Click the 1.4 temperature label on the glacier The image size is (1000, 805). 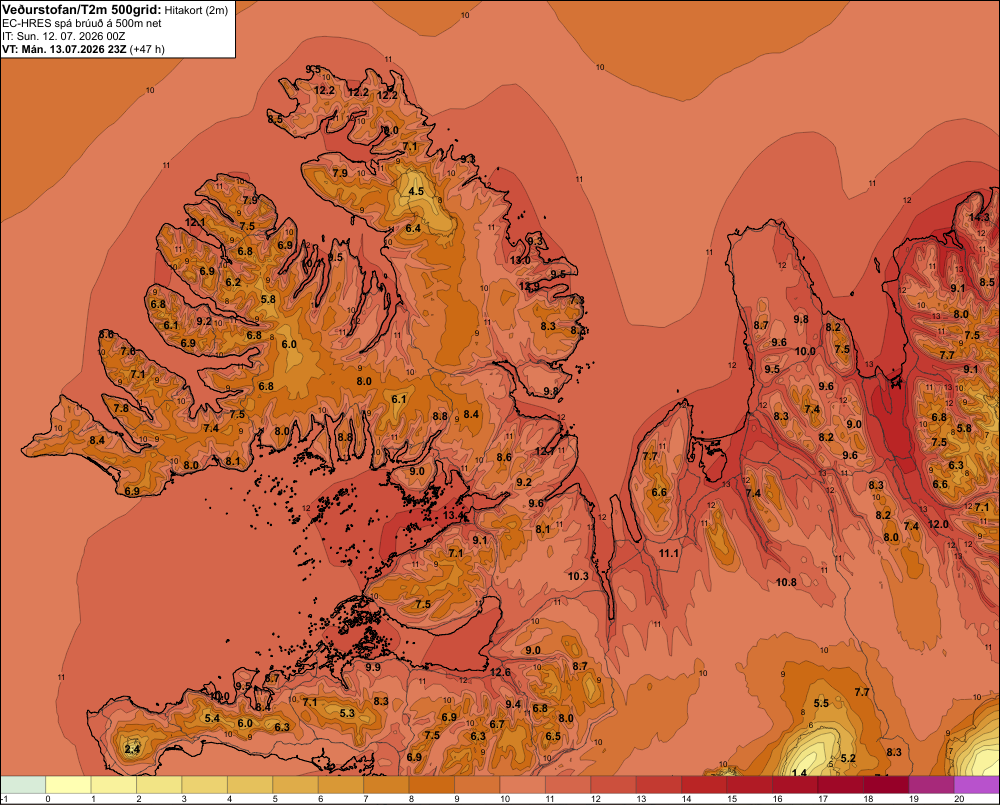[x=799, y=772]
